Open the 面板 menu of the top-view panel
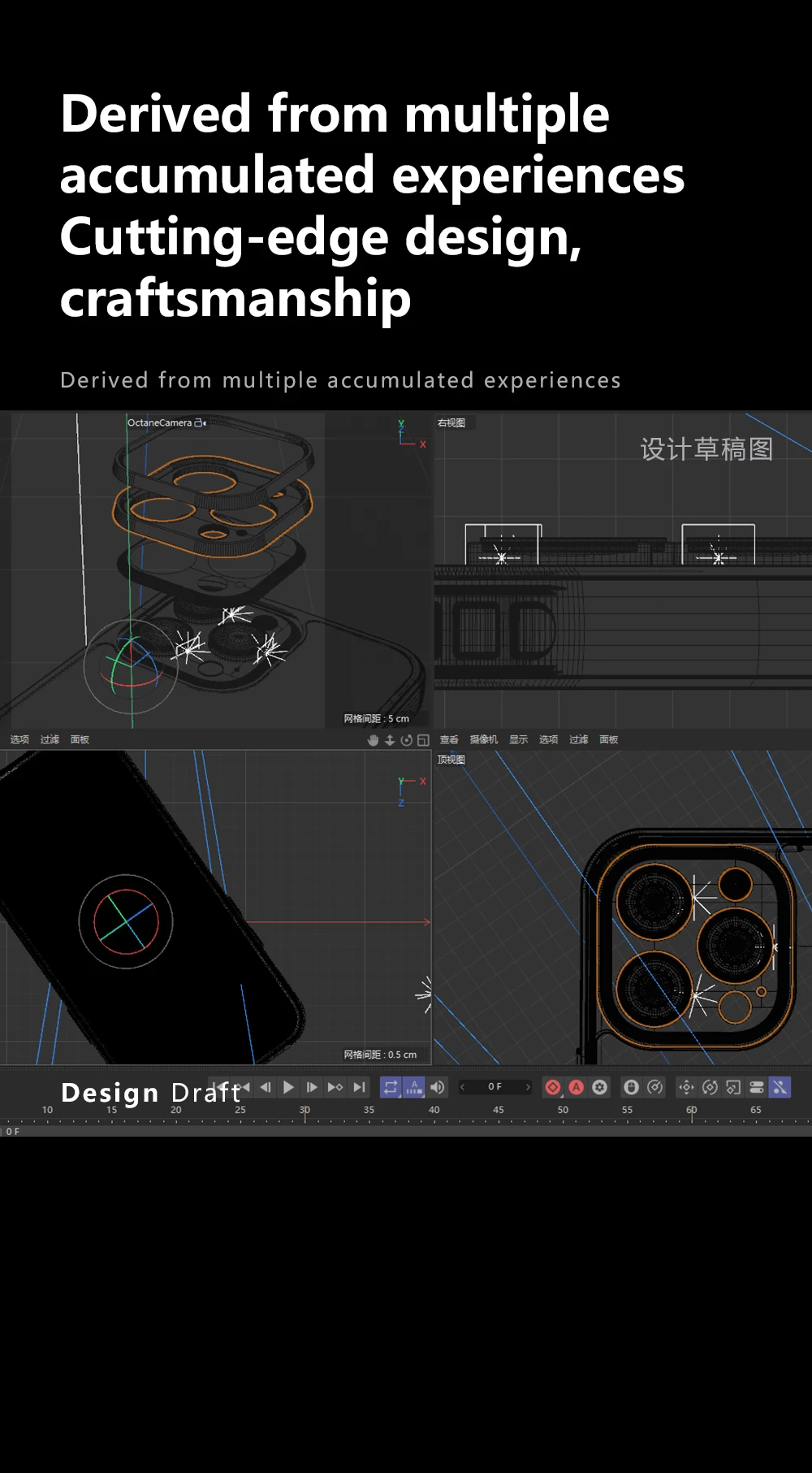 coord(609,739)
